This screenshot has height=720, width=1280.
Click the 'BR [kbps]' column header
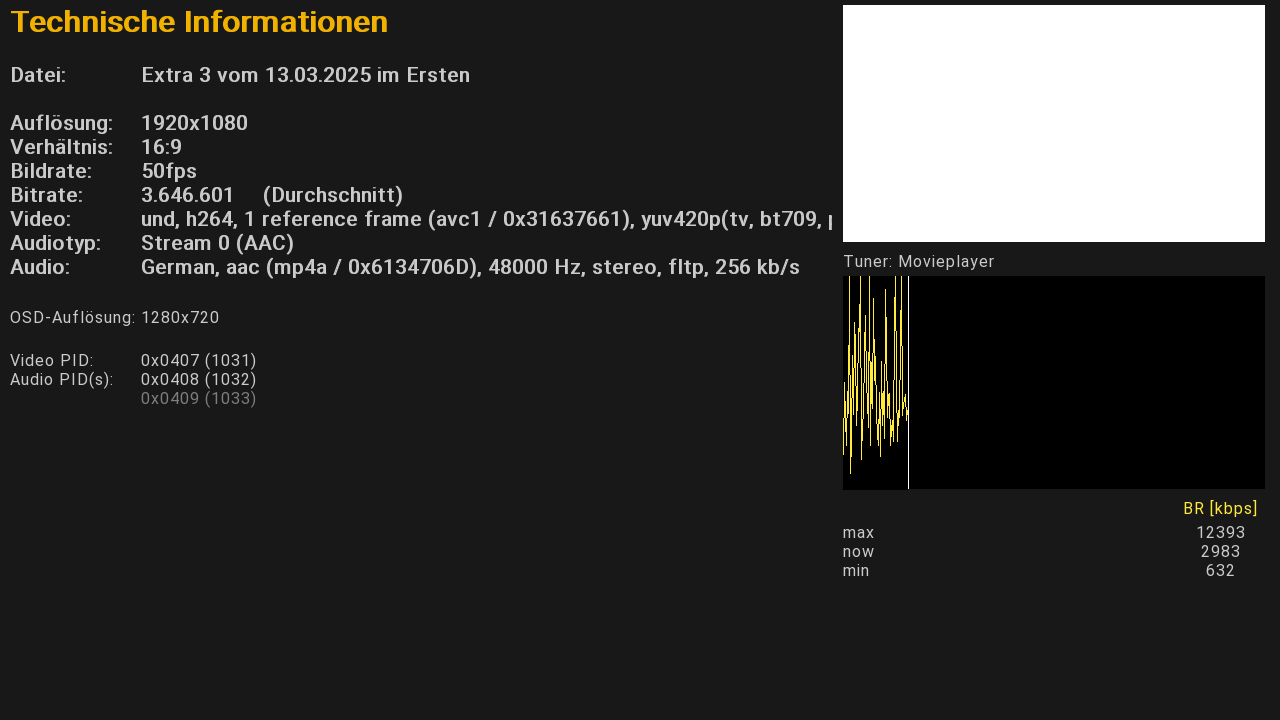click(x=1219, y=508)
